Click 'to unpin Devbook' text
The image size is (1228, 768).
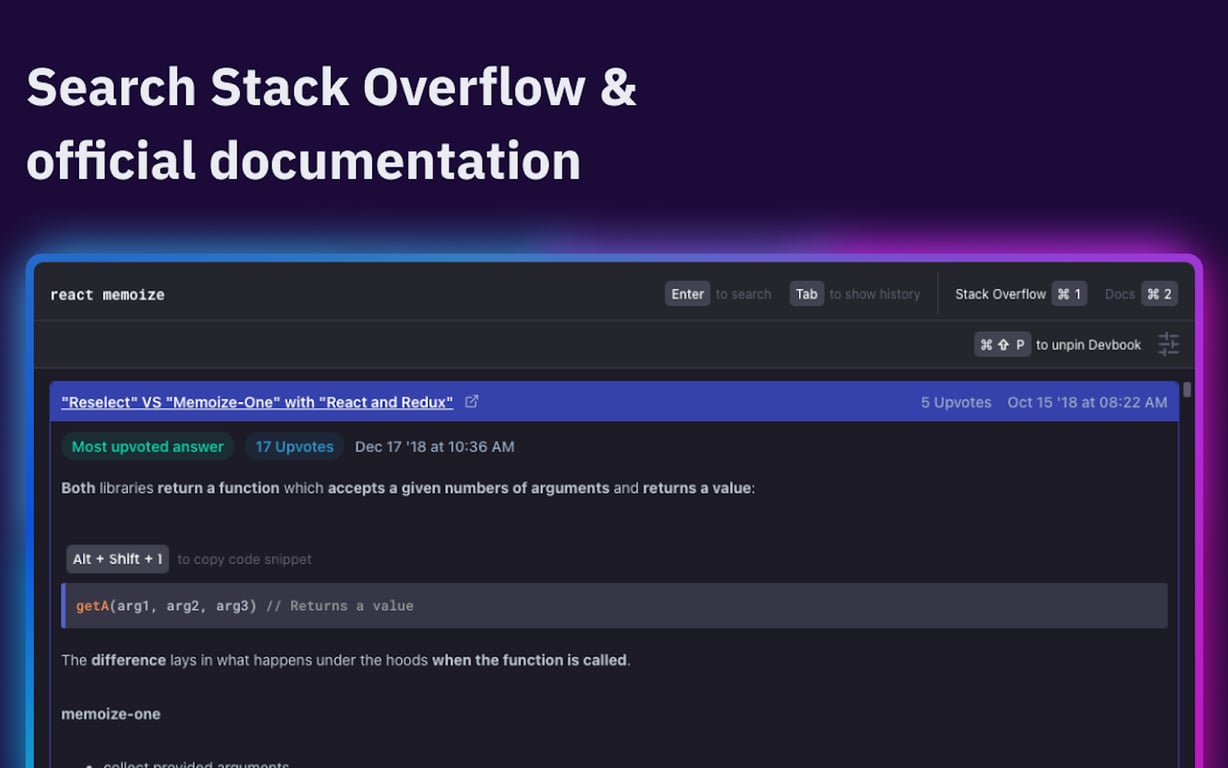tap(1088, 344)
